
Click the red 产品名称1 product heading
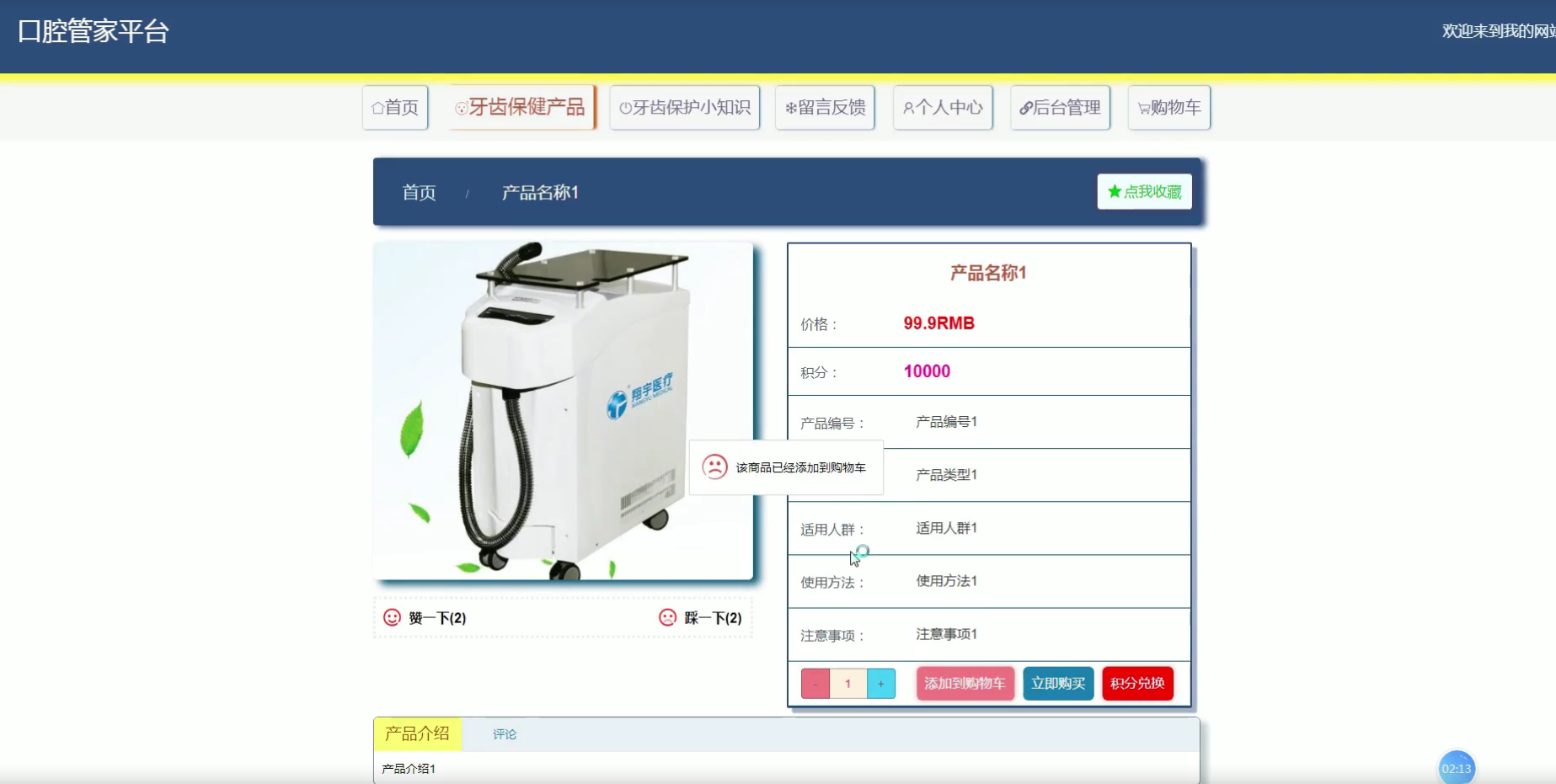pyautogui.click(x=988, y=273)
